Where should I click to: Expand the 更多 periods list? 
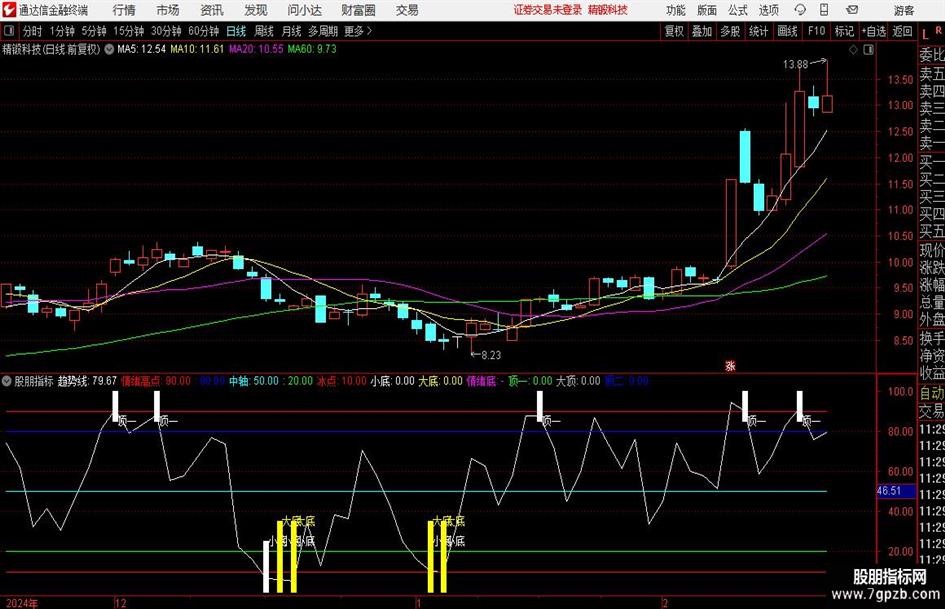click(358, 31)
